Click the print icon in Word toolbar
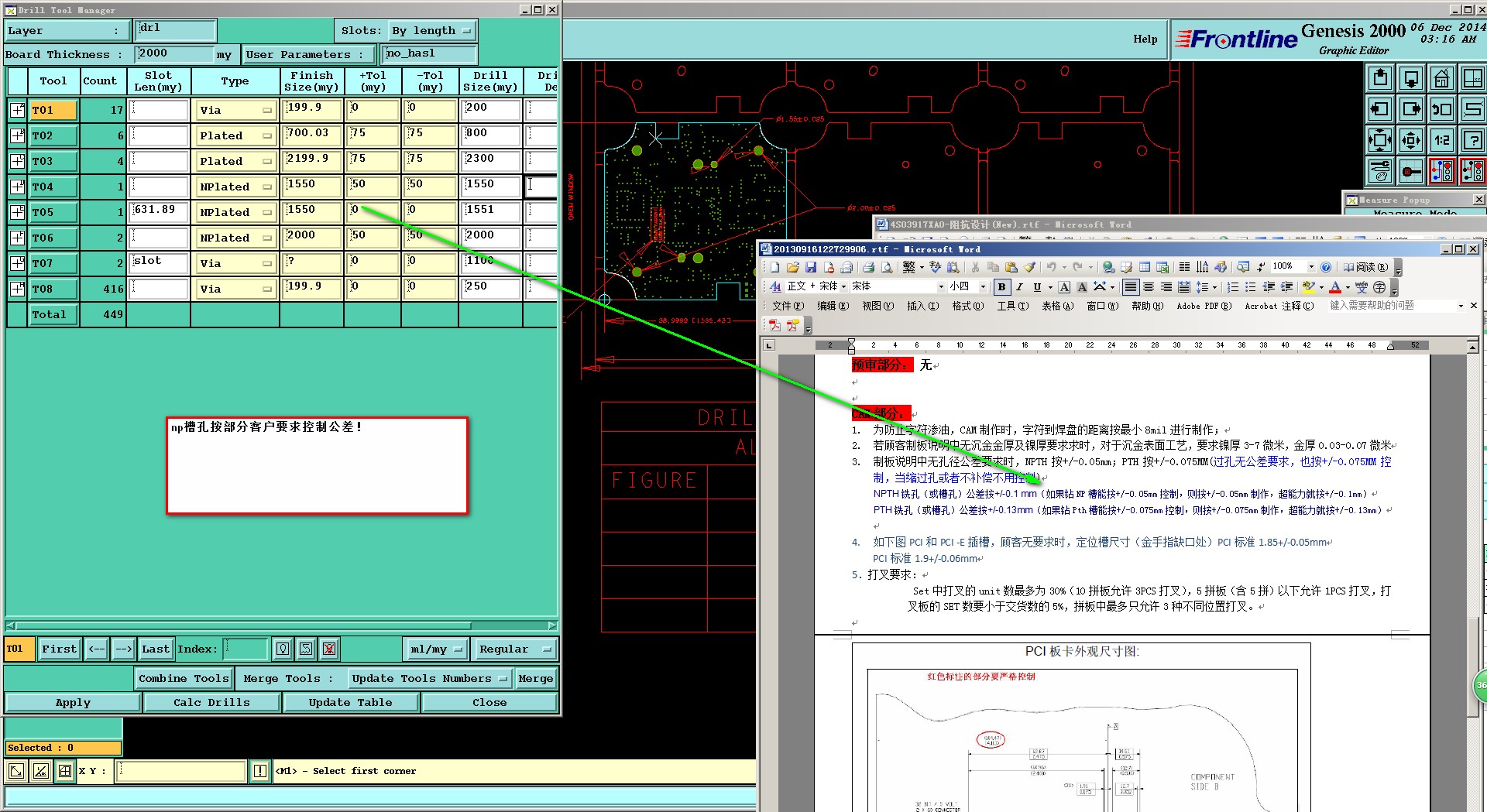This screenshot has height=812, width=1487. click(x=868, y=267)
